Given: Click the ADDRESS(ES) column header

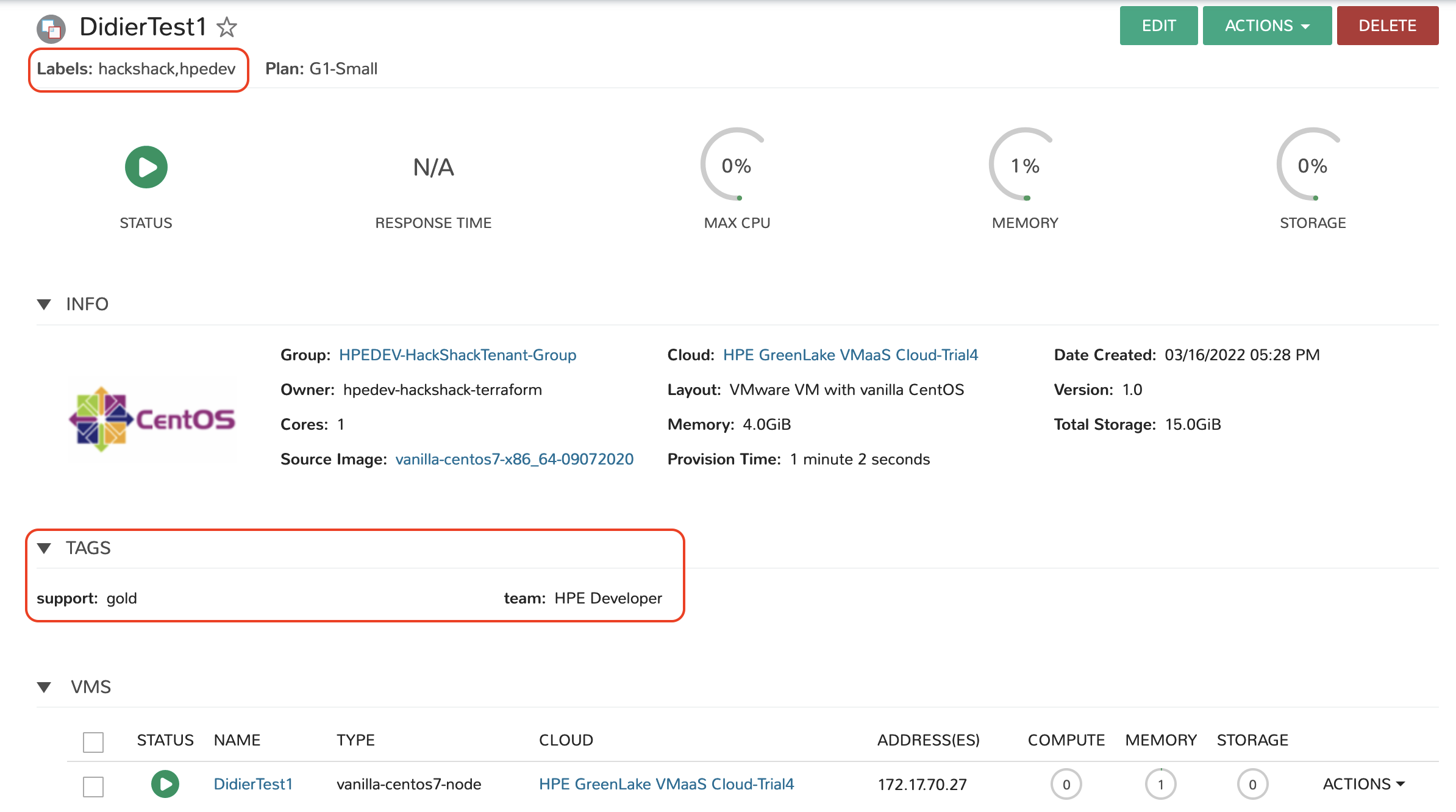Looking at the screenshot, I should point(929,740).
